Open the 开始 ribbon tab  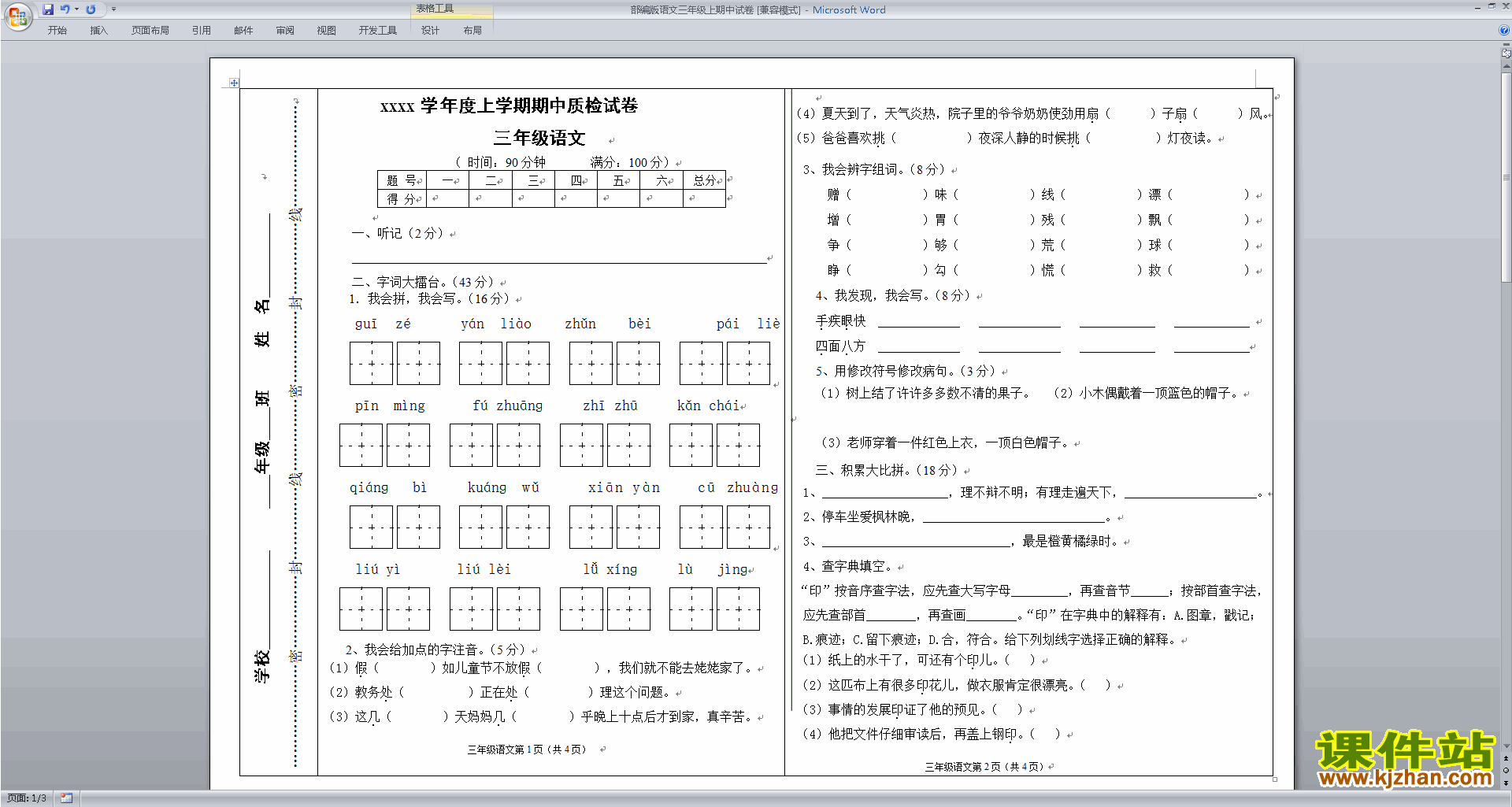tap(57, 31)
